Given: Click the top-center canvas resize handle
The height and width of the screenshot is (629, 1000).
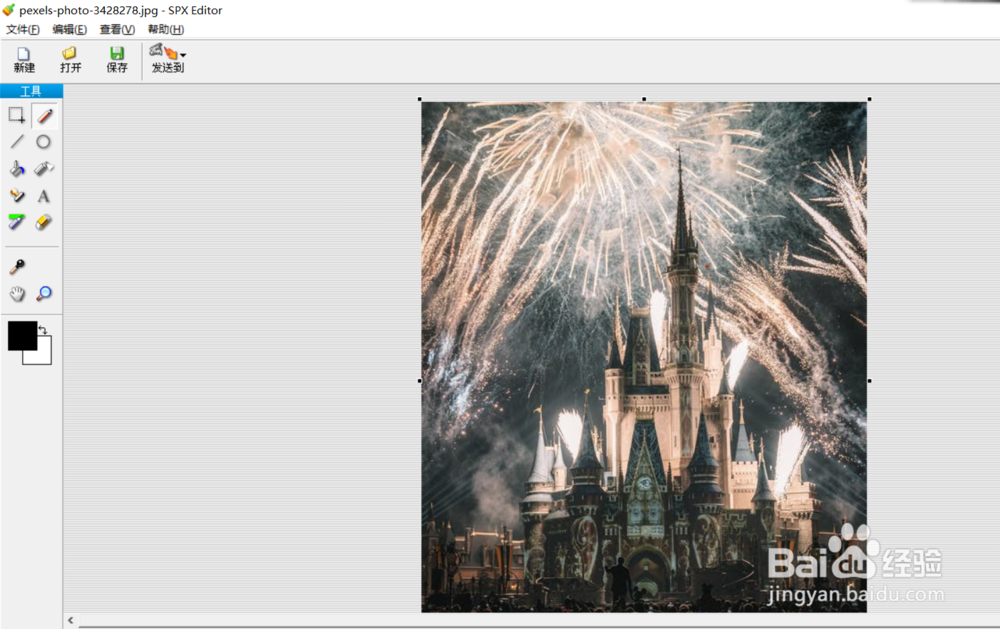Looking at the screenshot, I should [x=644, y=99].
